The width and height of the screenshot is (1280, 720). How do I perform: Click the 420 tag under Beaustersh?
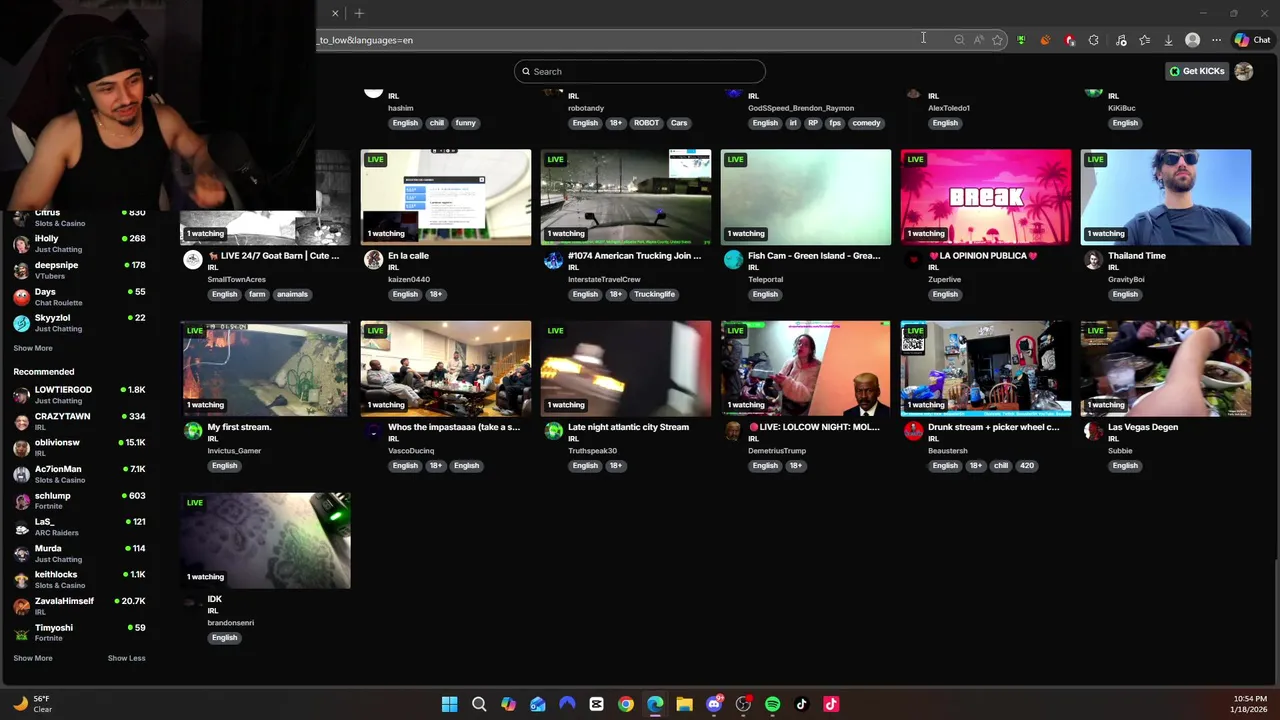click(1026, 465)
